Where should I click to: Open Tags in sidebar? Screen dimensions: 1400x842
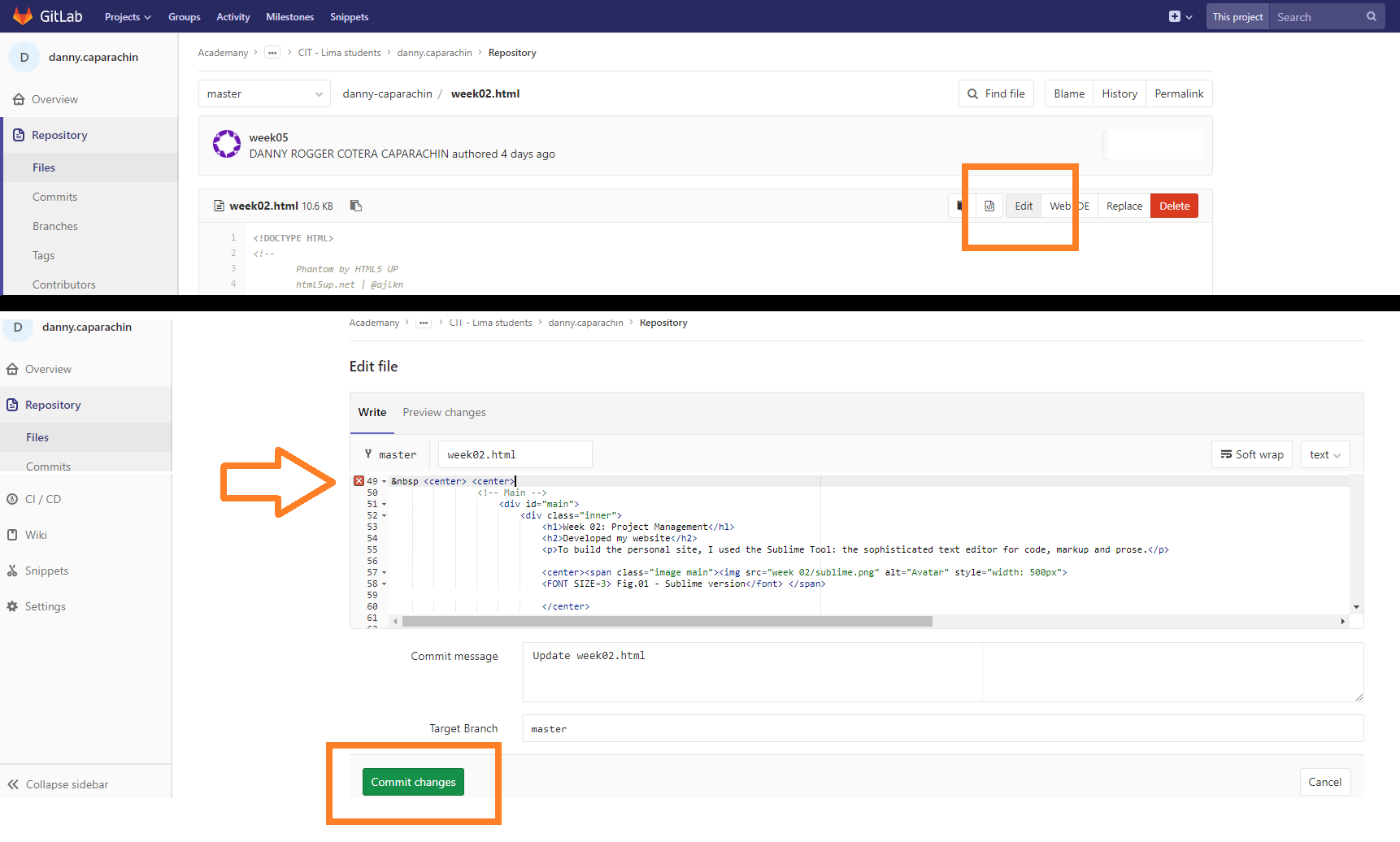(x=44, y=255)
